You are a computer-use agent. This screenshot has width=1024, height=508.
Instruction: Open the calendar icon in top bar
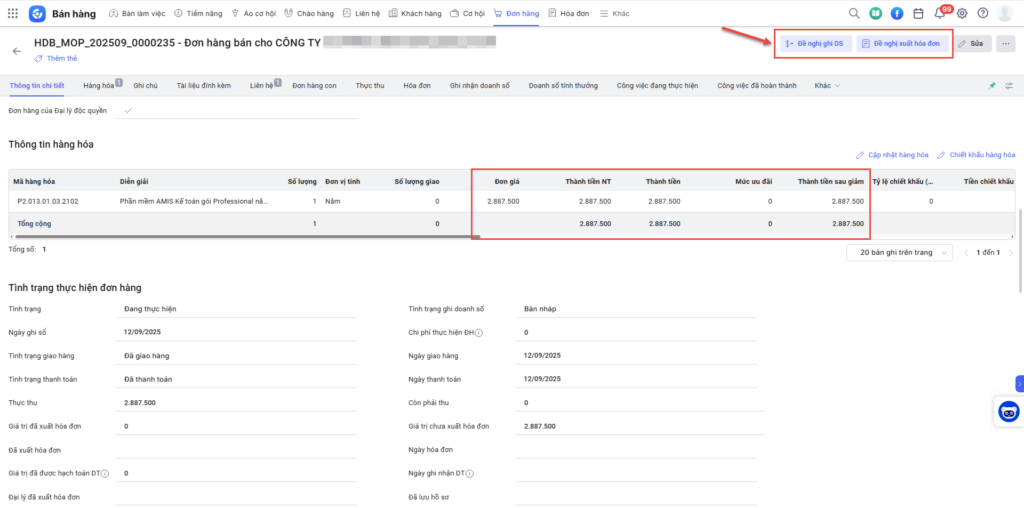918,14
